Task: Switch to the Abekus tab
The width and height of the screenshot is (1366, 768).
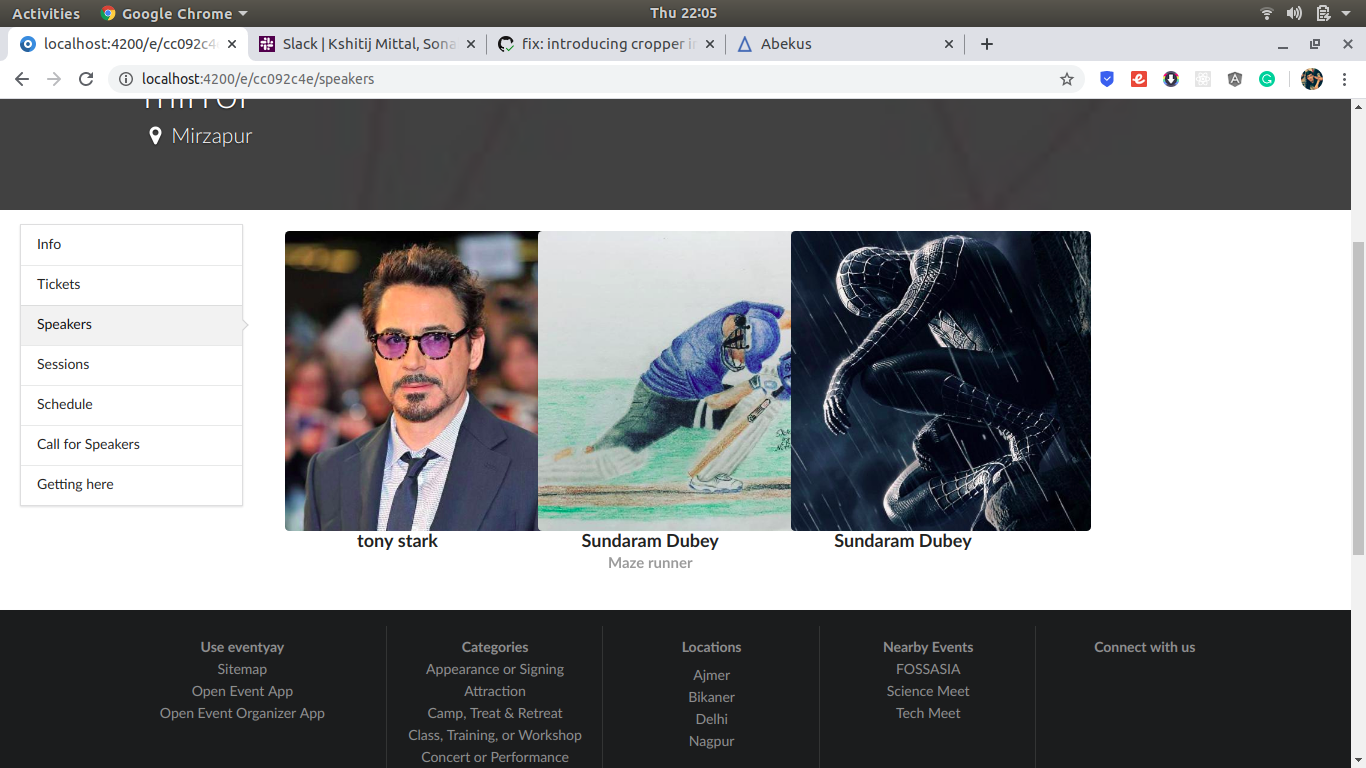Action: [845, 44]
